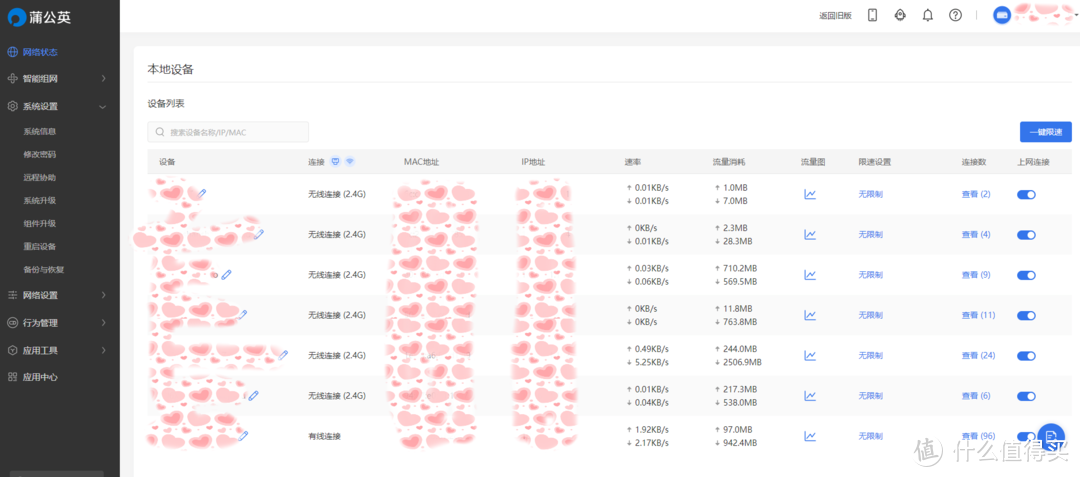Open traffic chart for the wired connection row
This screenshot has height=477, width=1080.
810,436
